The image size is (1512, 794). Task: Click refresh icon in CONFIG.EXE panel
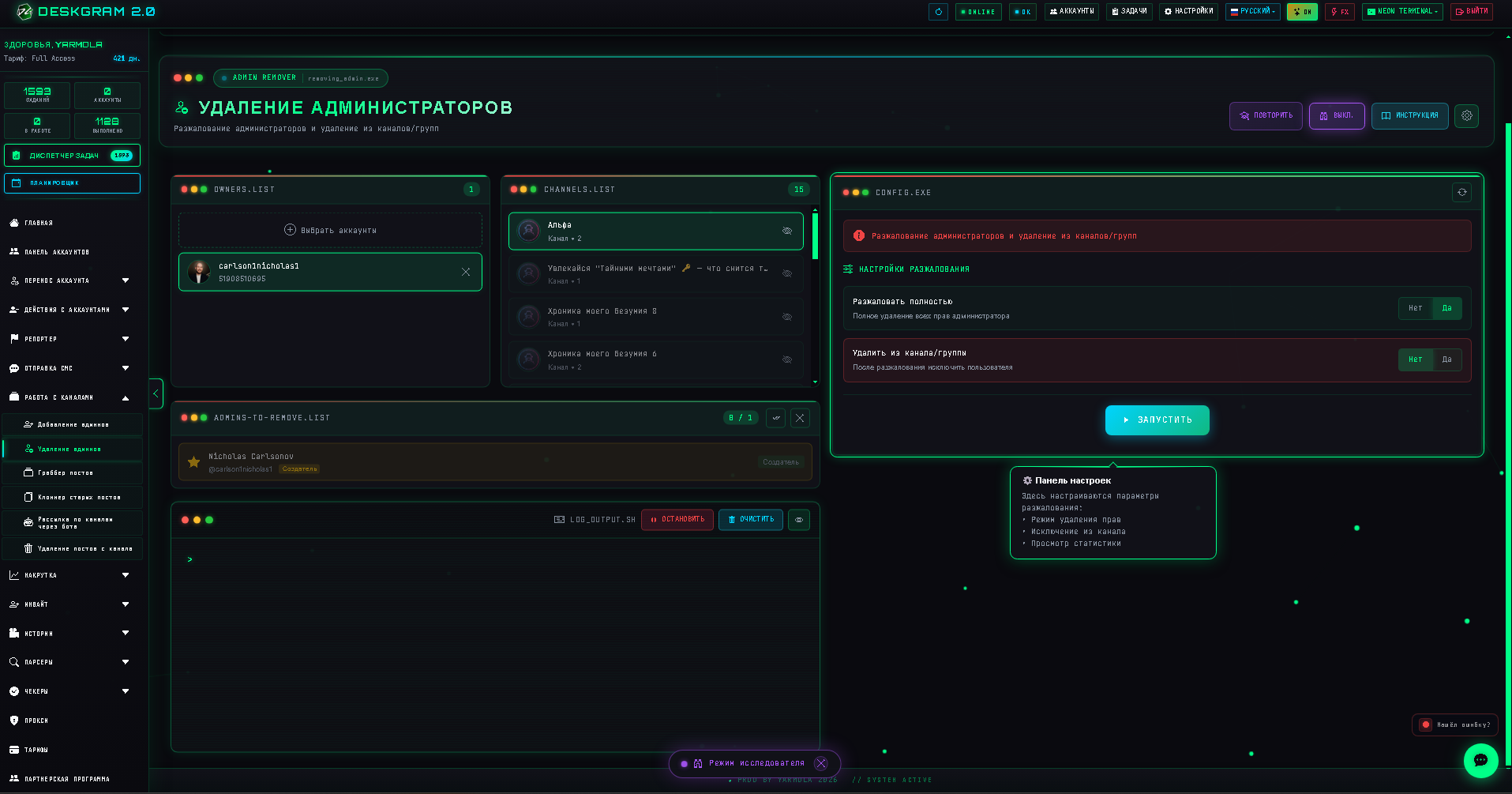[1461, 192]
